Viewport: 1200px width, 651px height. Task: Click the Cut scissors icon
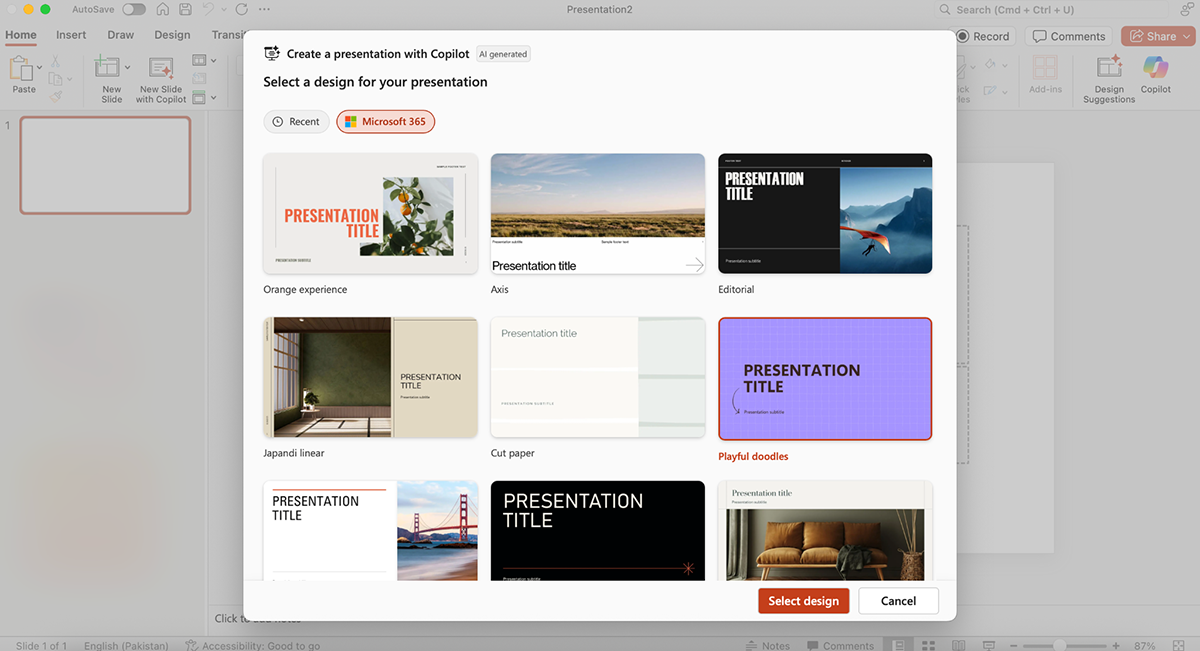[56, 60]
